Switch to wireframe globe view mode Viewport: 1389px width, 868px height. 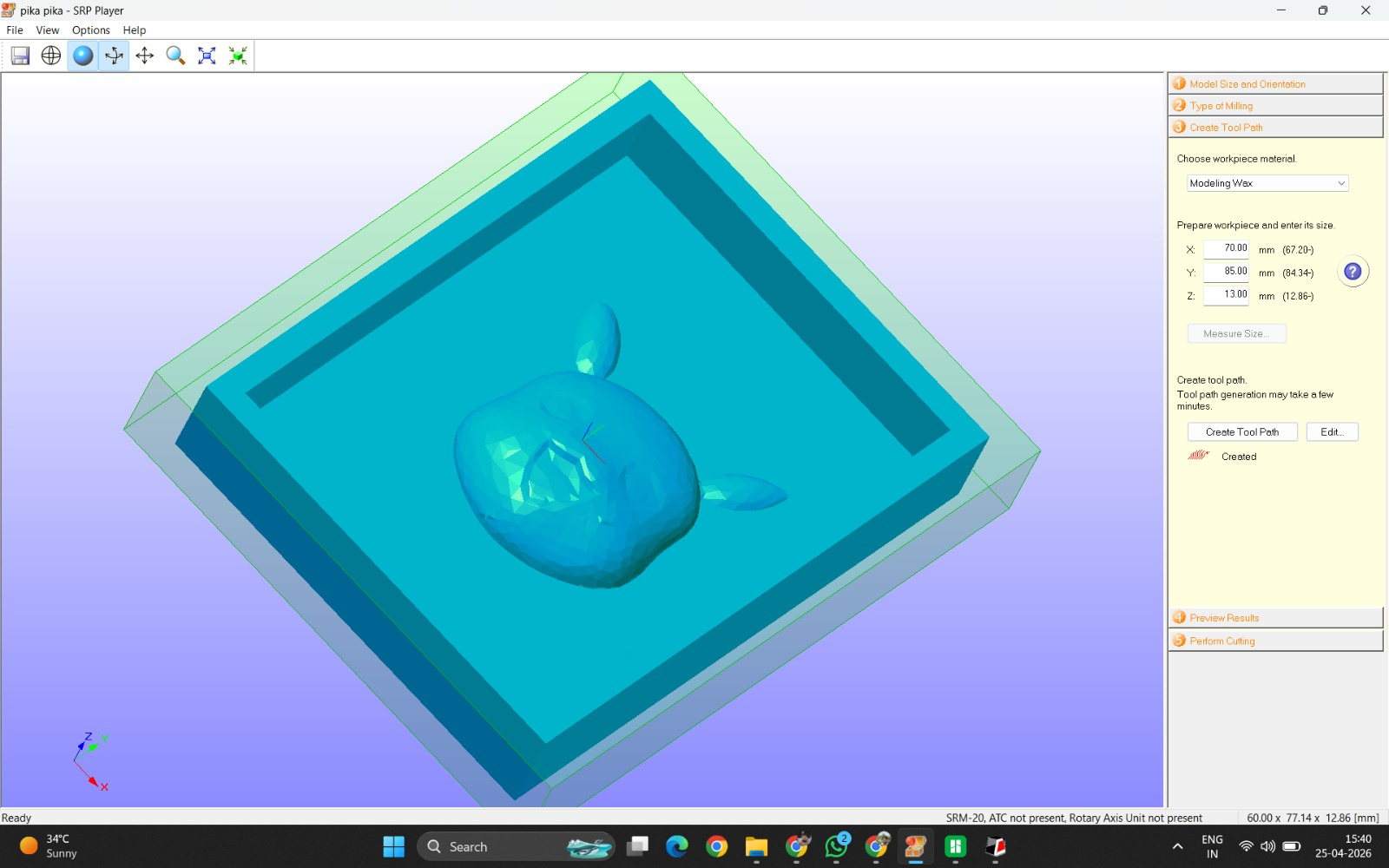coord(51,56)
